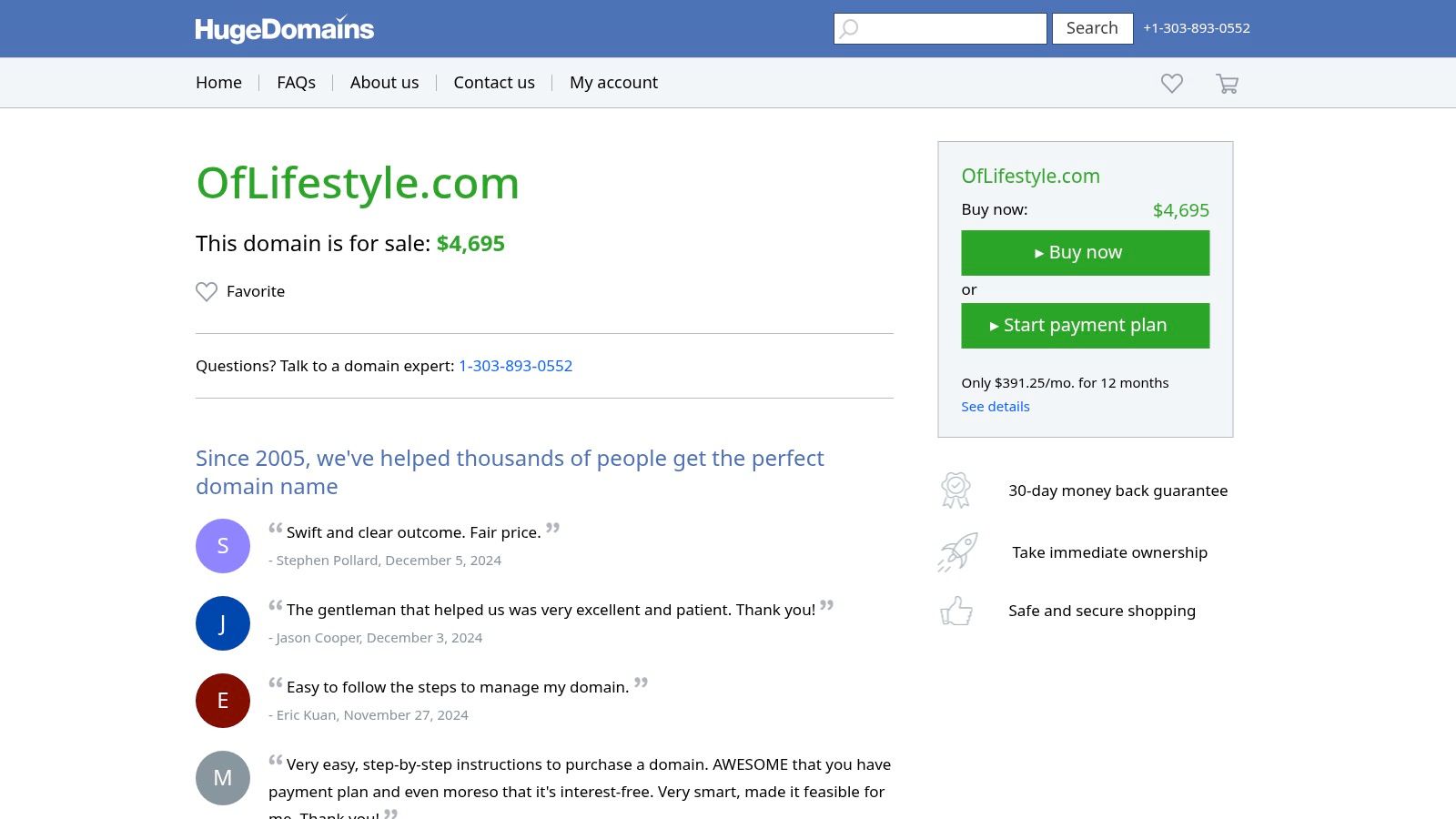Click the header favorites heart icon
The image size is (1456, 819).
pos(1172,84)
